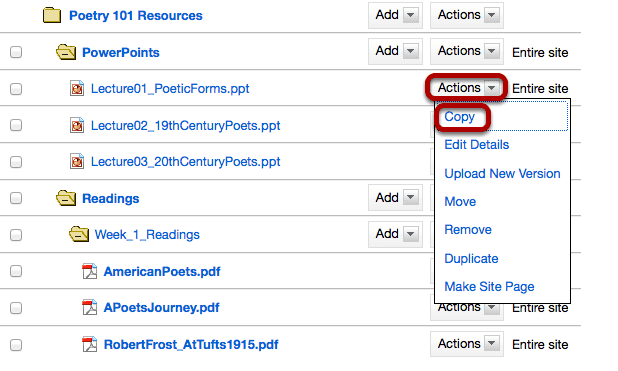Click Entire site text in RobertFrost_AtTufts1915.pdf row
The height and width of the screenshot is (371, 618).
click(540, 345)
